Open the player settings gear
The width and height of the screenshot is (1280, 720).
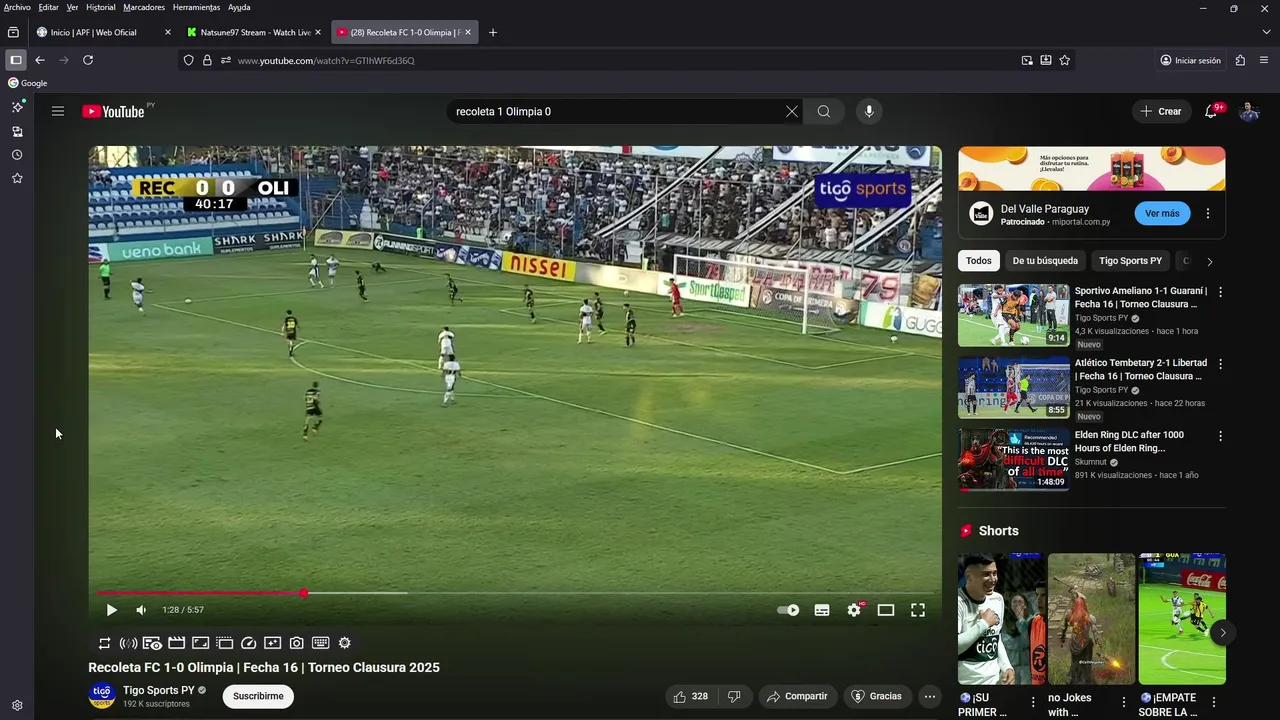coord(854,610)
